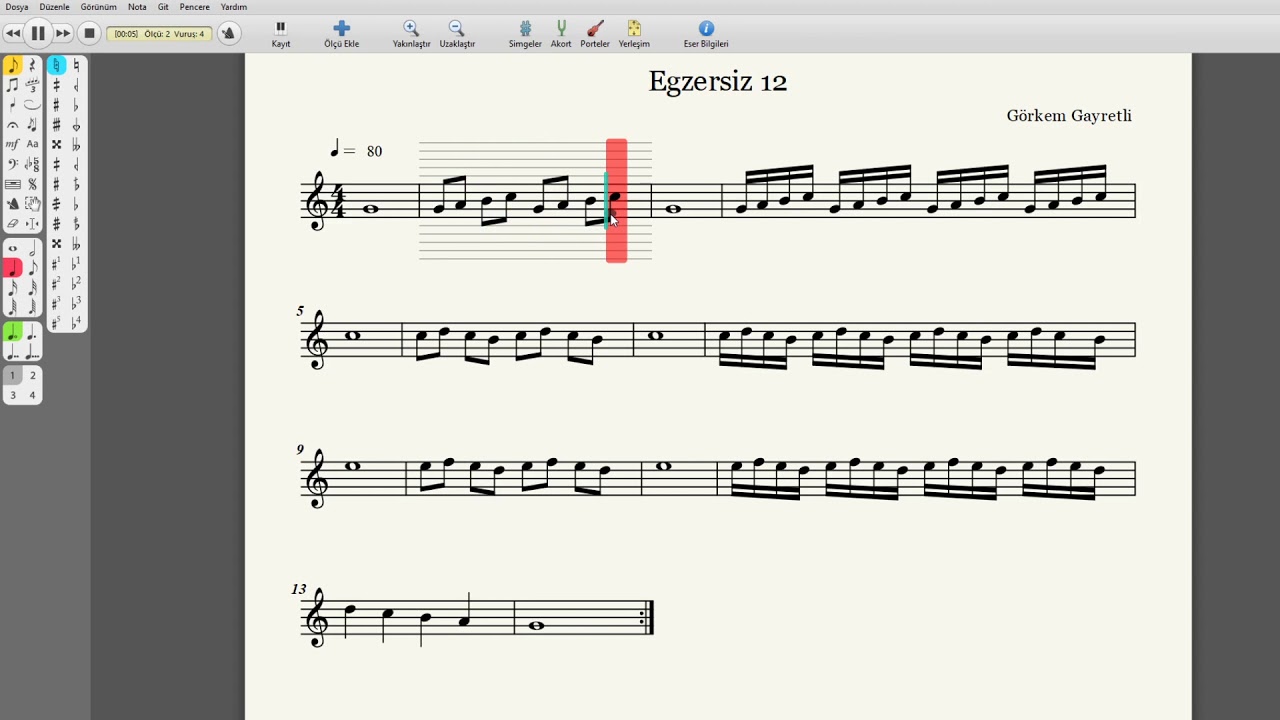
Task: Select the beamed notes tool
Action: click(x=12, y=86)
